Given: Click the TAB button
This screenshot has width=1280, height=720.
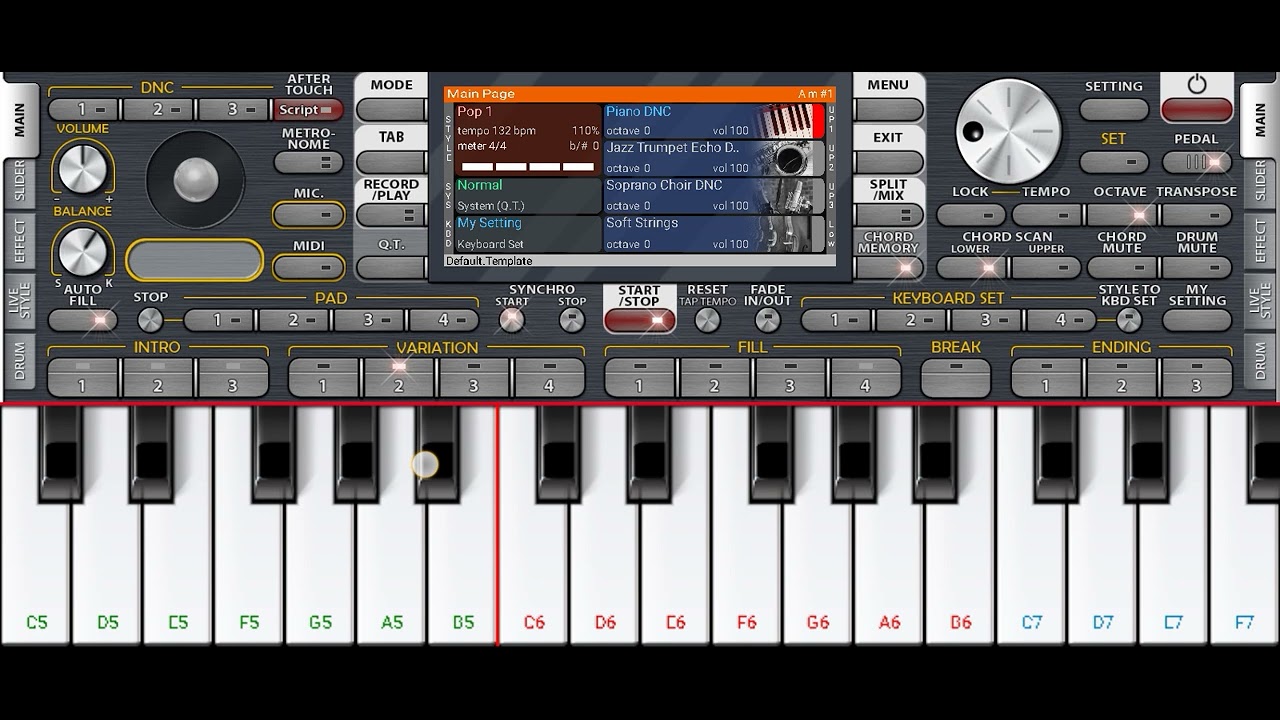Looking at the screenshot, I should tap(391, 161).
